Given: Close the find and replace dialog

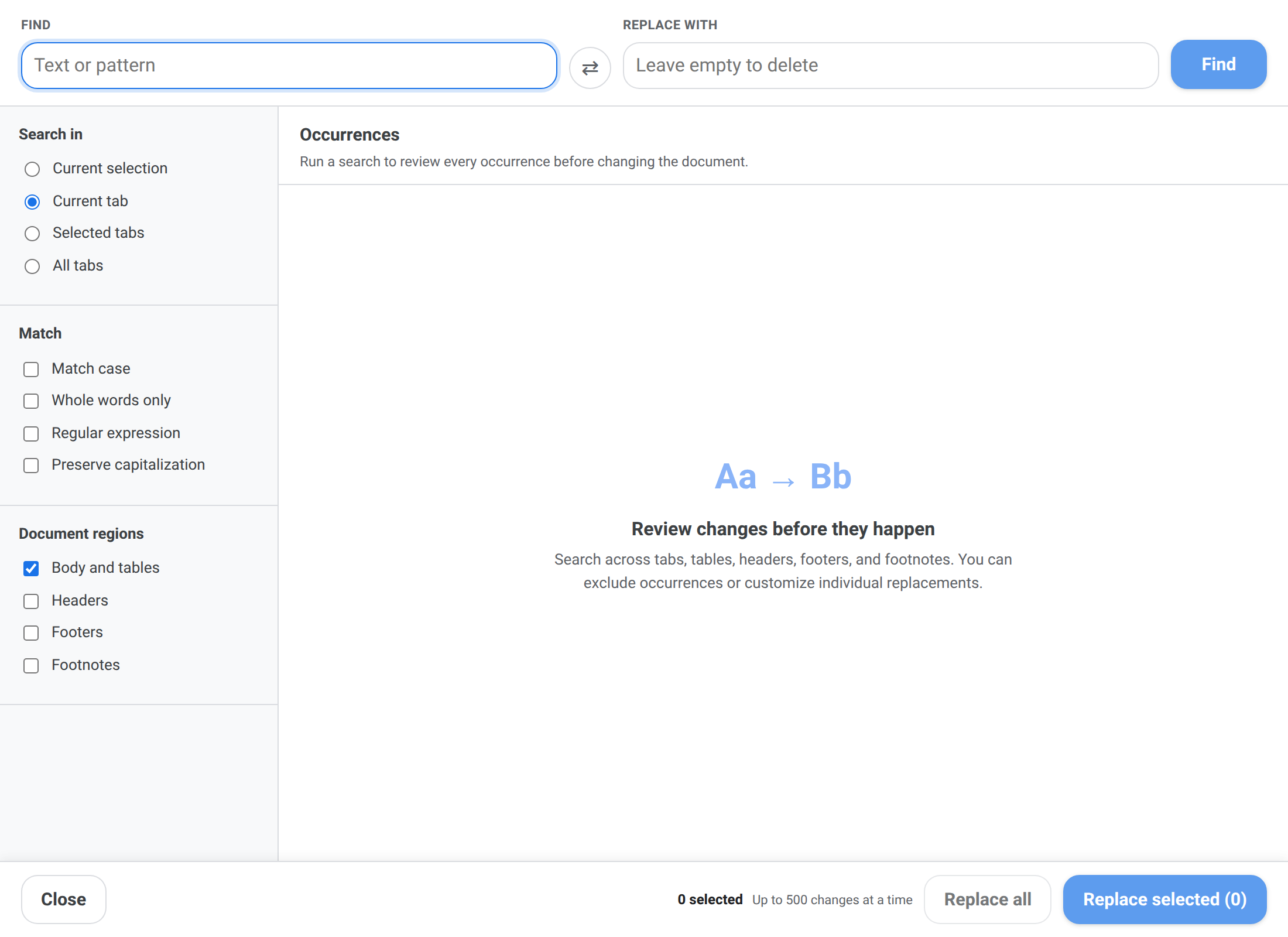Looking at the screenshot, I should [63, 899].
